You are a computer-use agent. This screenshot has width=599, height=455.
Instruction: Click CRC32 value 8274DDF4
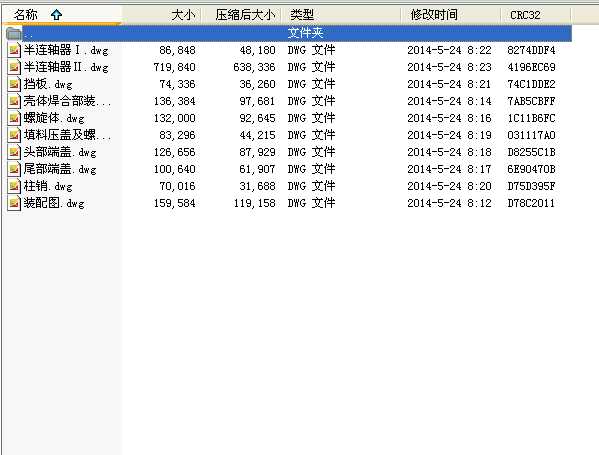click(x=531, y=50)
